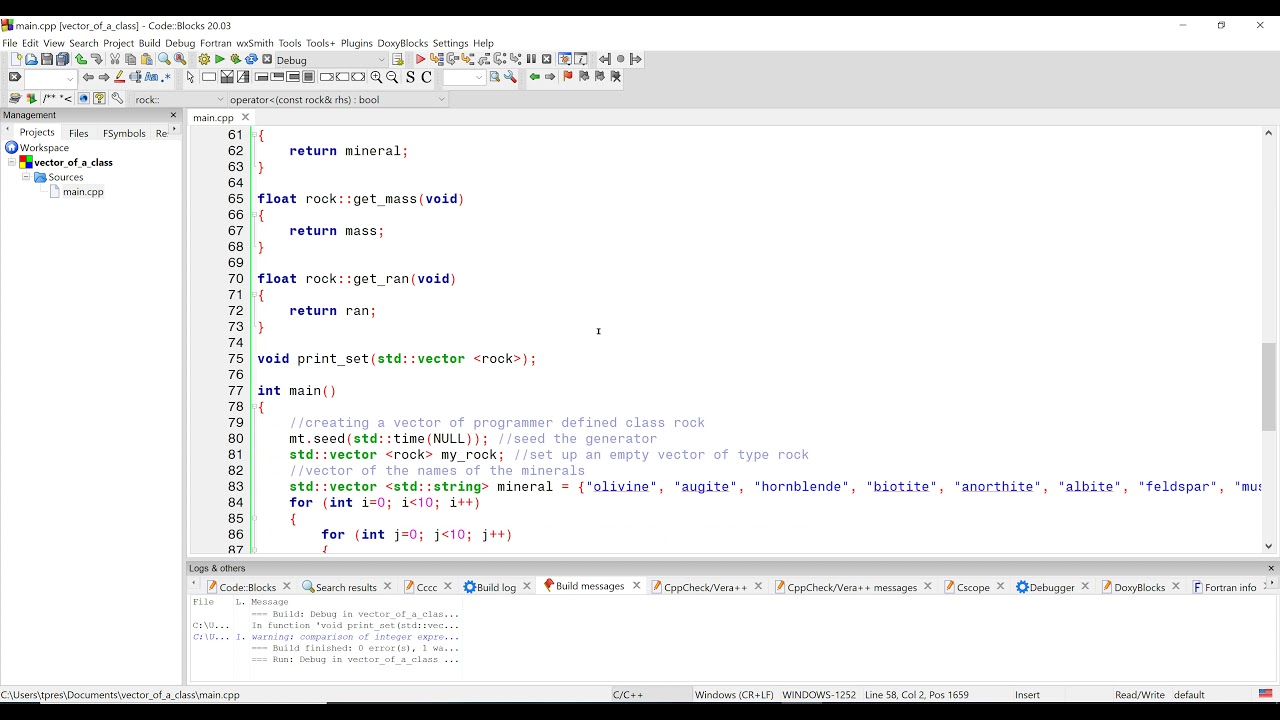Abort the current build
The image size is (1280, 720).
point(267,59)
